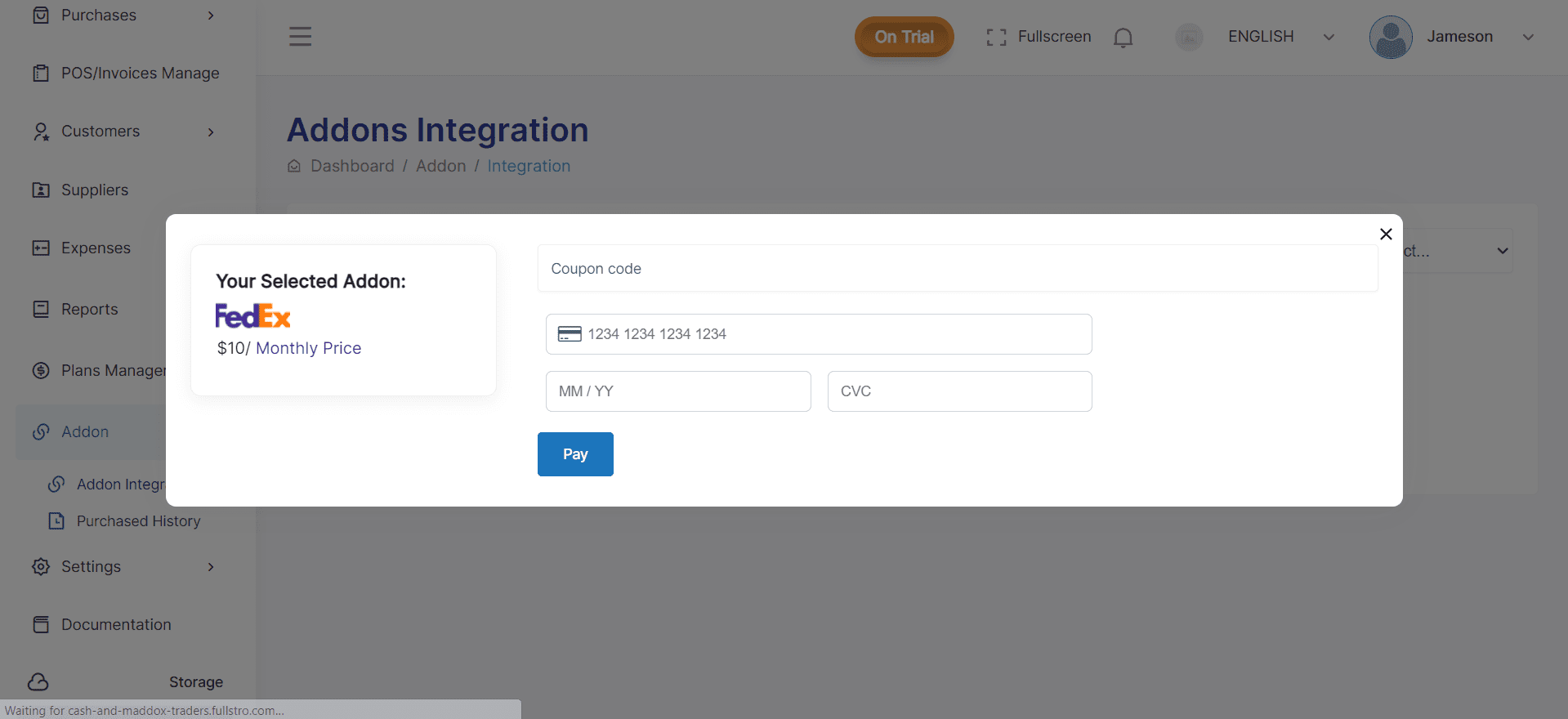Viewport: 1568px width, 719px height.
Task: Open the notifications bell
Action: (x=1124, y=38)
